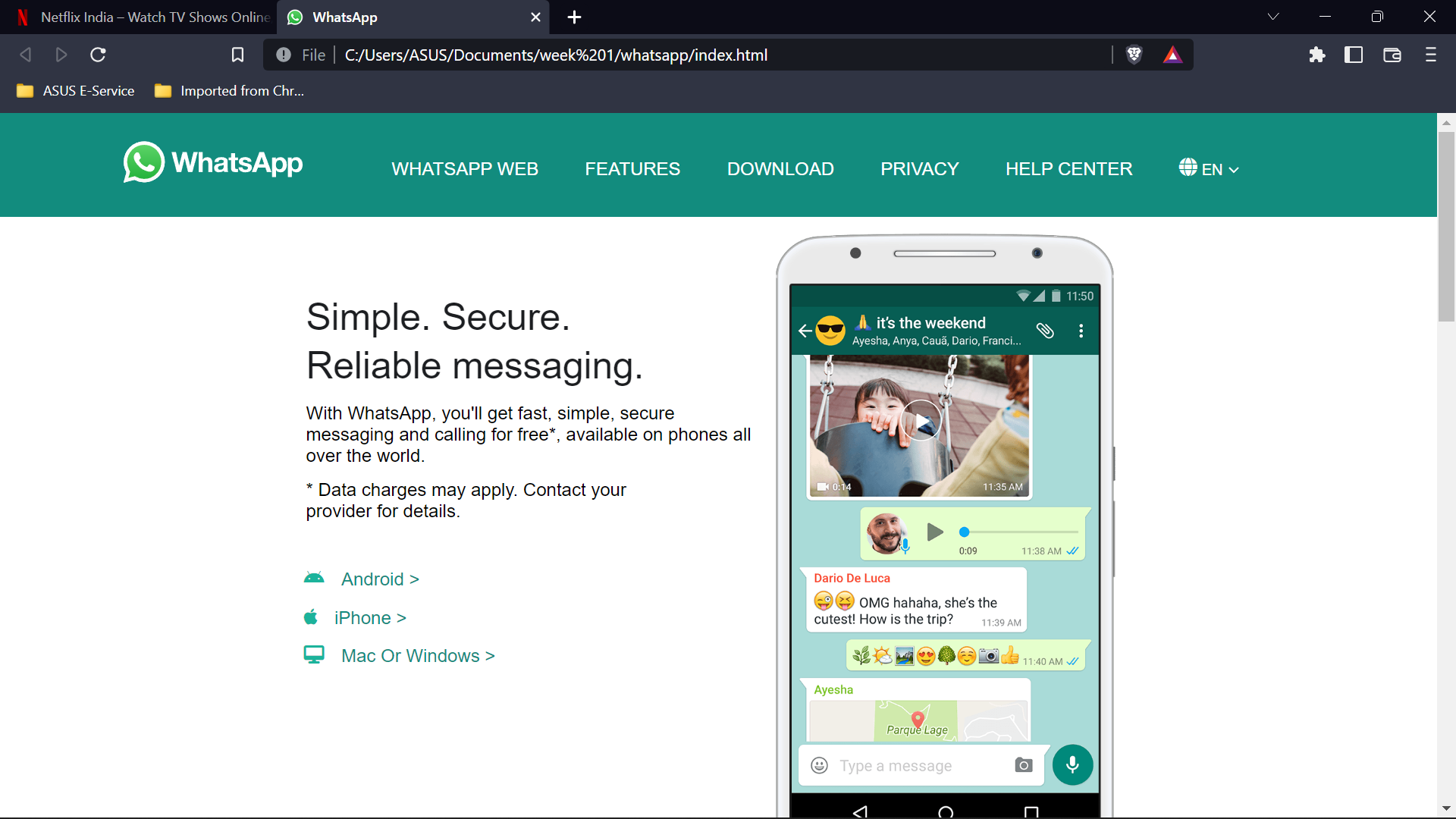
Task: Open the FEATURES navigation item
Action: click(x=632, y=169)
